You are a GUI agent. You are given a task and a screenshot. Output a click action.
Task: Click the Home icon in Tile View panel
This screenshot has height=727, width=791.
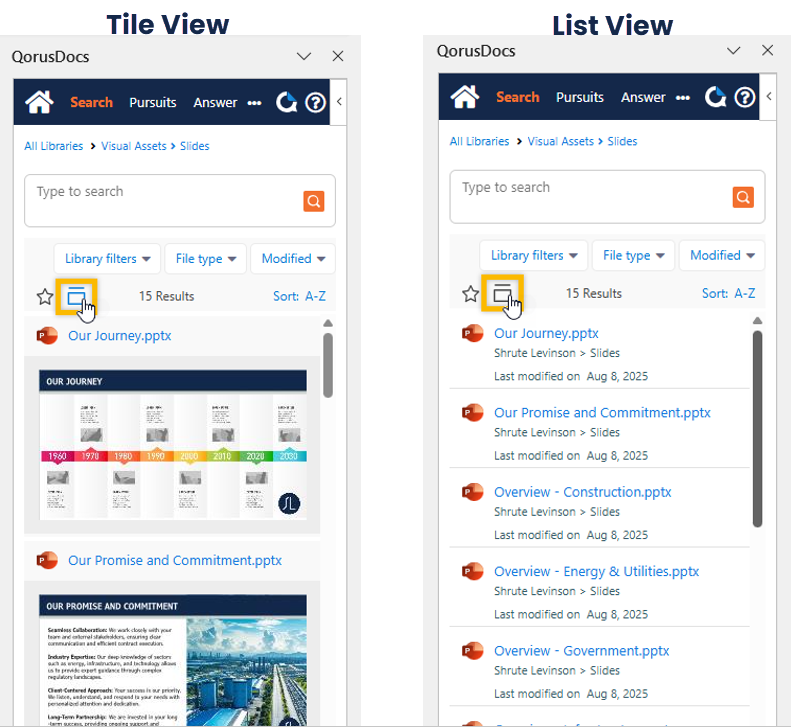pos(39,102)
